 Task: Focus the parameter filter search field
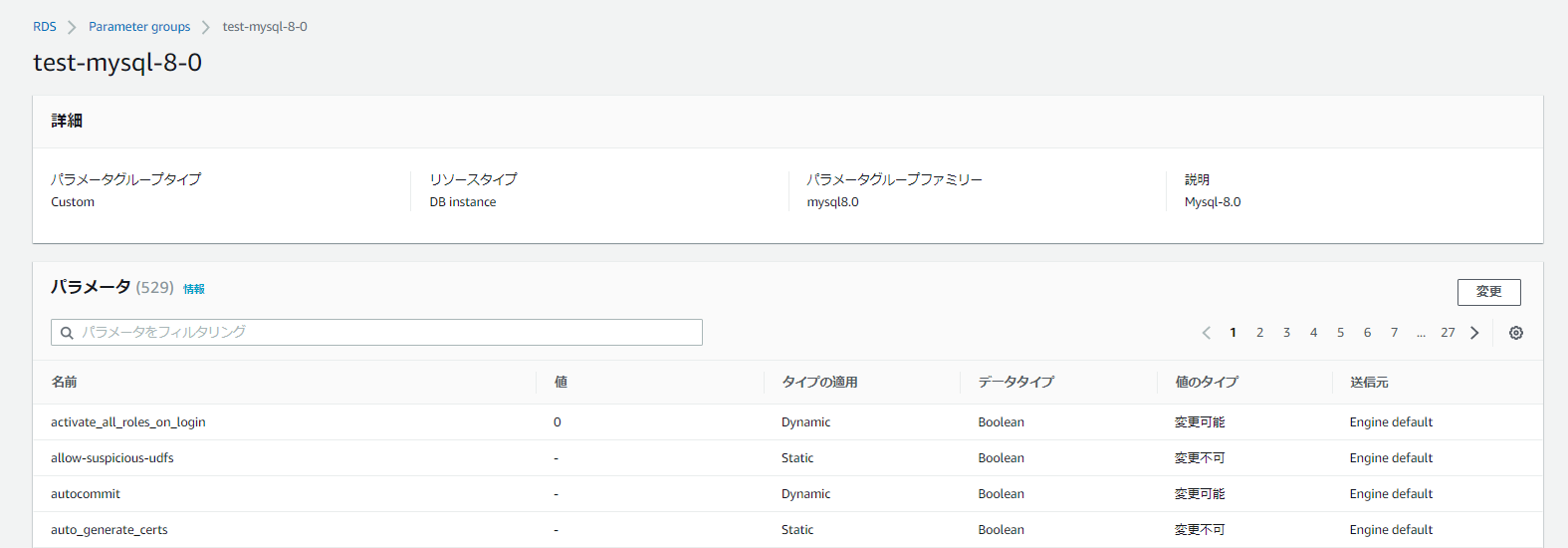coord(388,332)
